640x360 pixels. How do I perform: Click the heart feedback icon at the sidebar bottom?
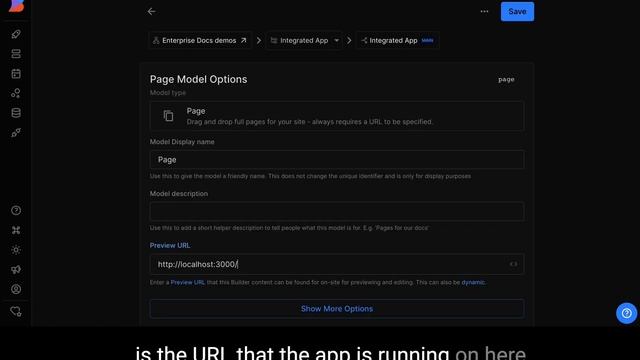pos(16,311)
